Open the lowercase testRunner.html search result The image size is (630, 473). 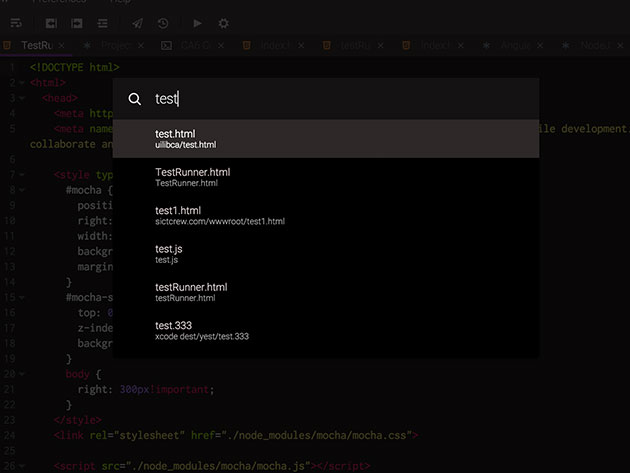(326, 292)
